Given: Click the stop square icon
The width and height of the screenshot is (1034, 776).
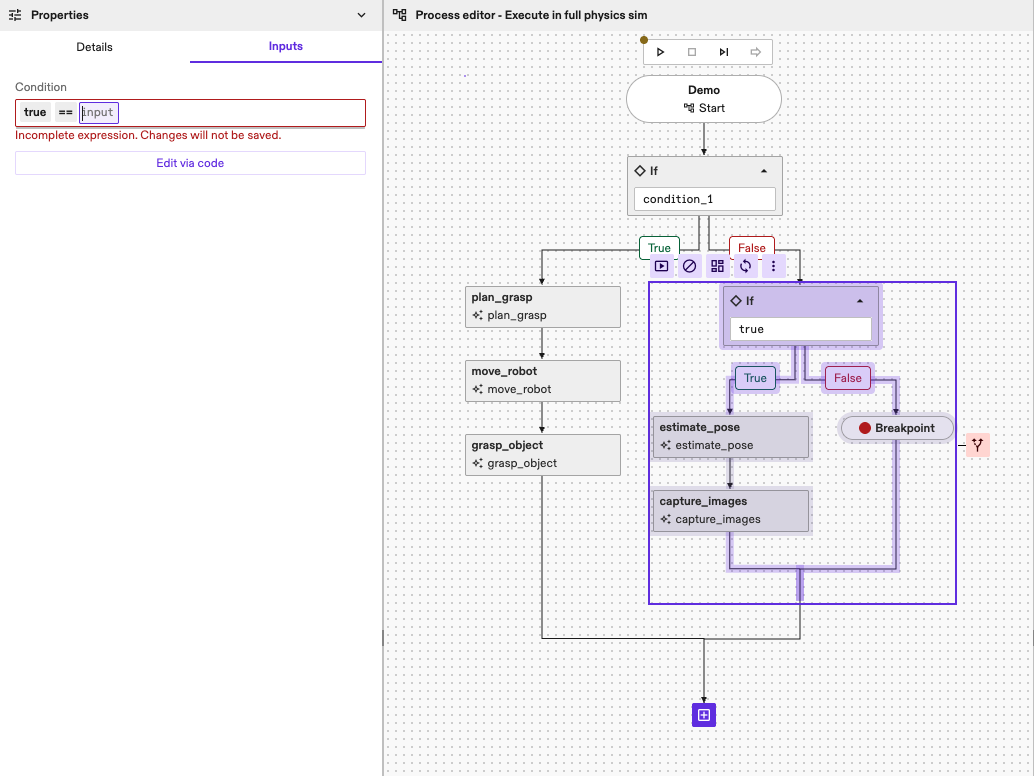Looking at the screenshot, I should click(x=692, y=52).
